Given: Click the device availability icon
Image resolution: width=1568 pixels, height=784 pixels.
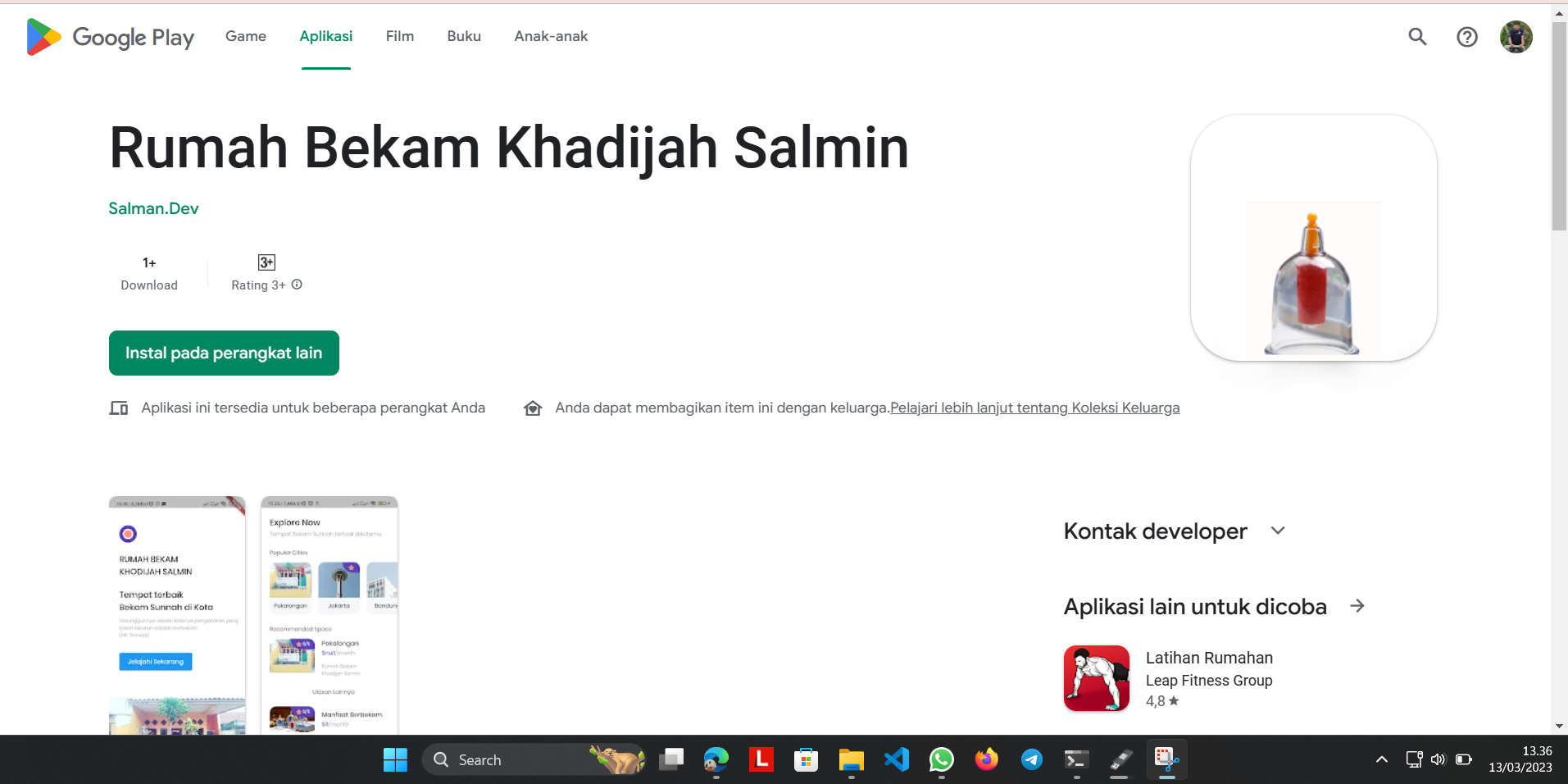Looking at the screenshot, I should [x=119, y=408].
